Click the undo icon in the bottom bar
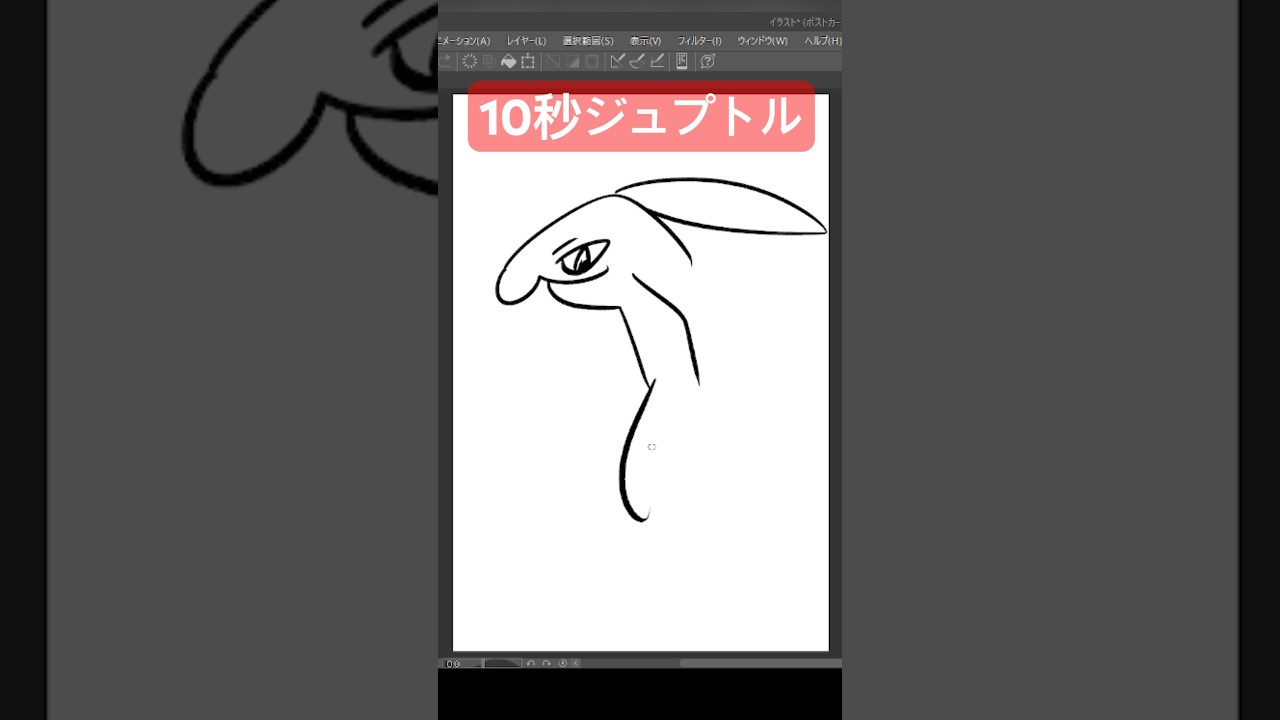 530,663
